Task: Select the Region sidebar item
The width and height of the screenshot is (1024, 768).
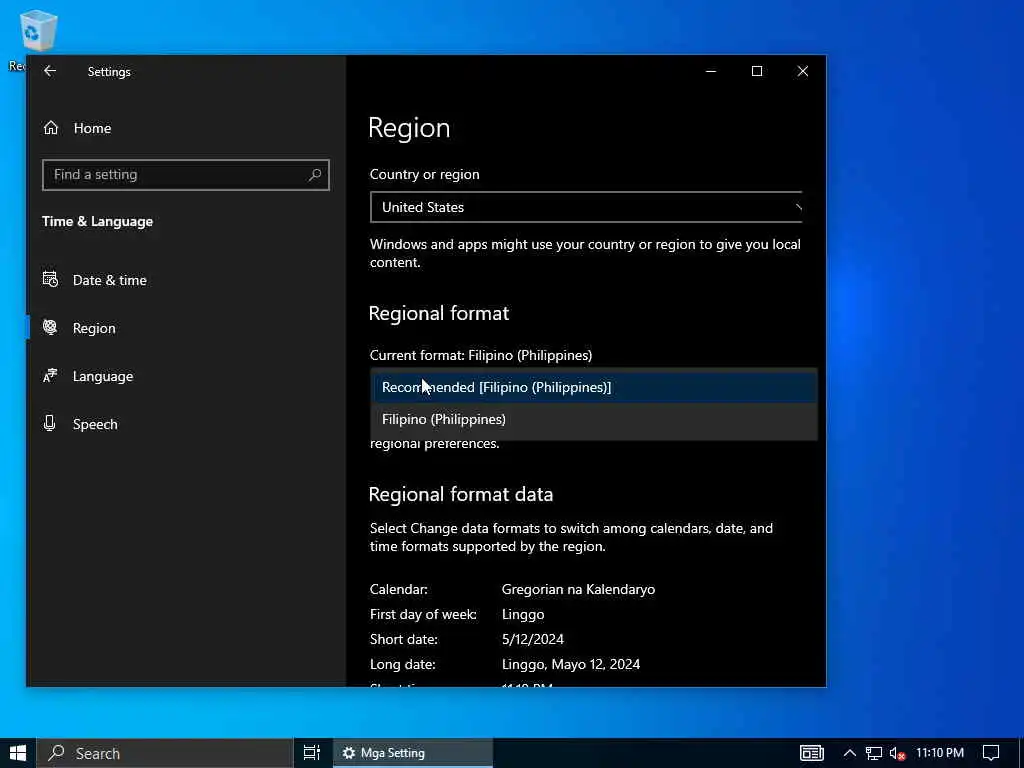Action: 79,328
